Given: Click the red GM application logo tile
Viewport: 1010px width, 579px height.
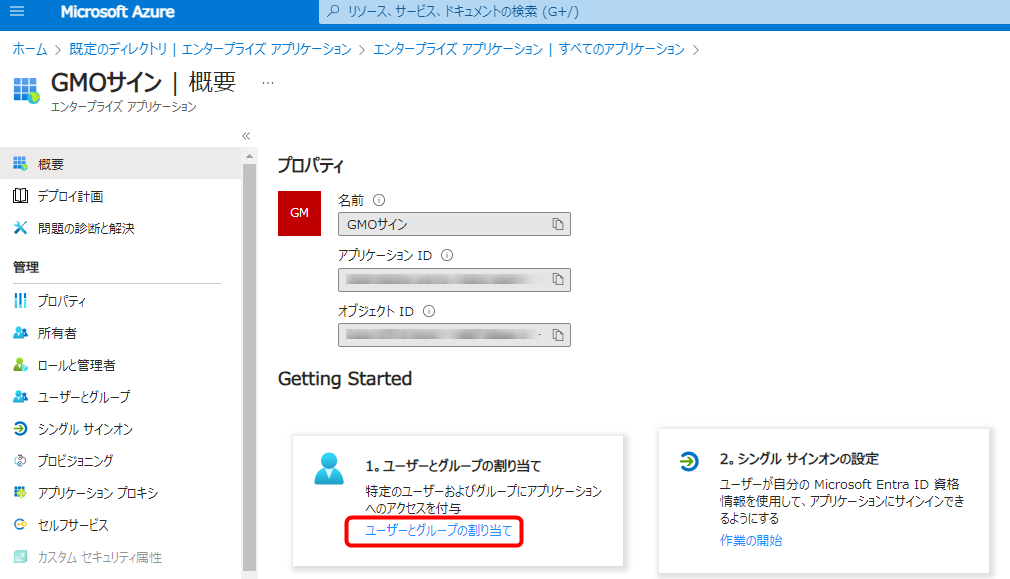Looking at the screenshot, I should coord(300,213).
